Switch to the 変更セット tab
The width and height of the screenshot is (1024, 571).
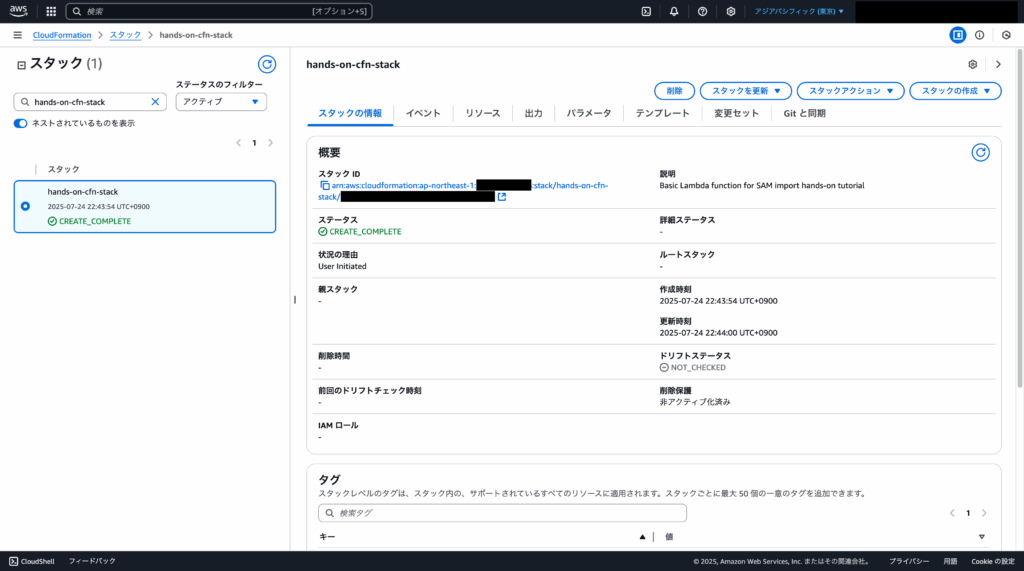click(x=736, y=113)
